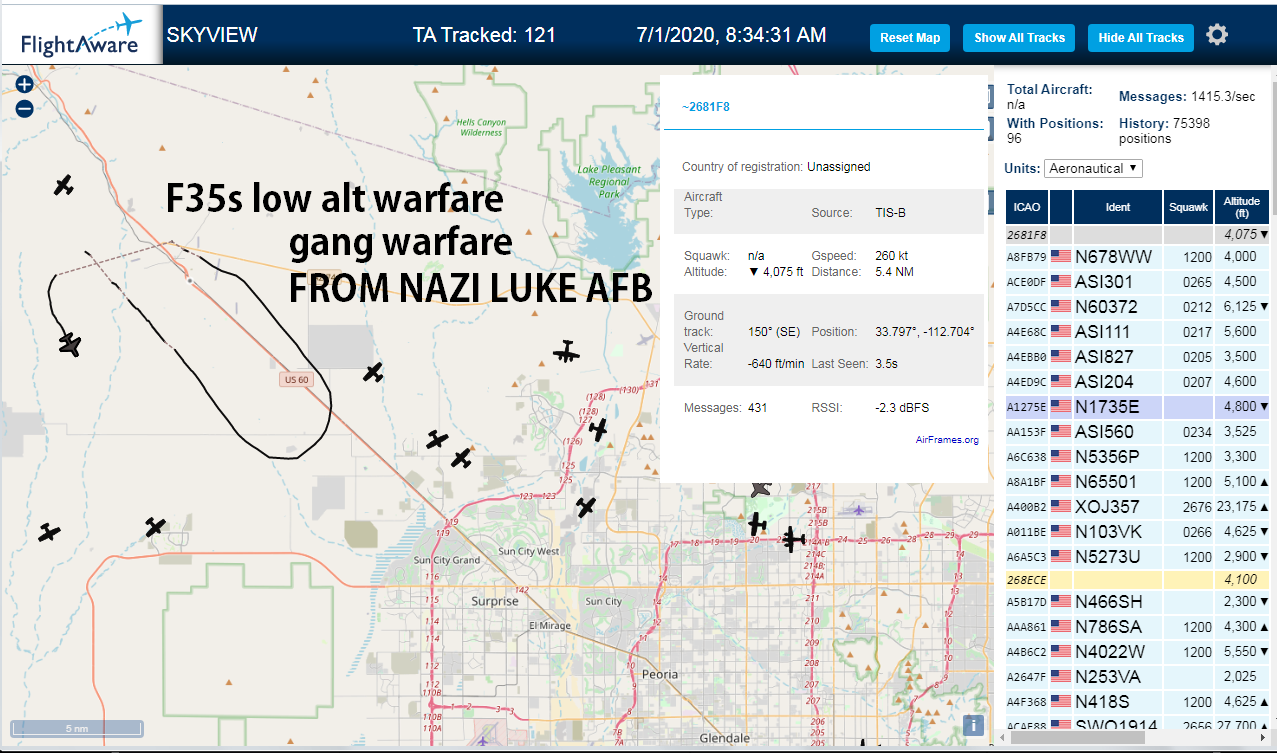
Task: Click the TA Tracked: 121 counter
Action: [484, 35]
